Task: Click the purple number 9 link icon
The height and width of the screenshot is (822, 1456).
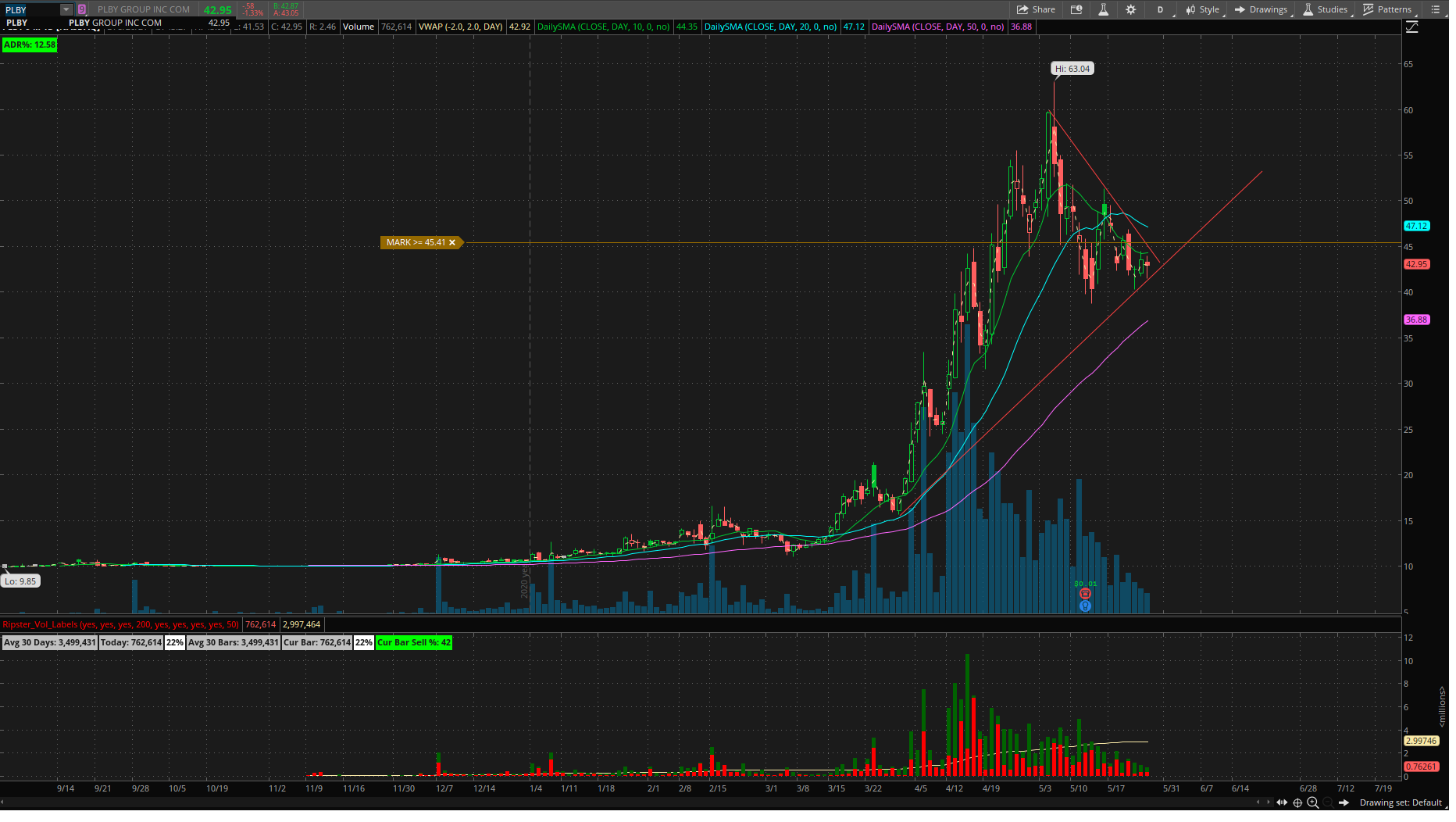Action: [82, 9]
